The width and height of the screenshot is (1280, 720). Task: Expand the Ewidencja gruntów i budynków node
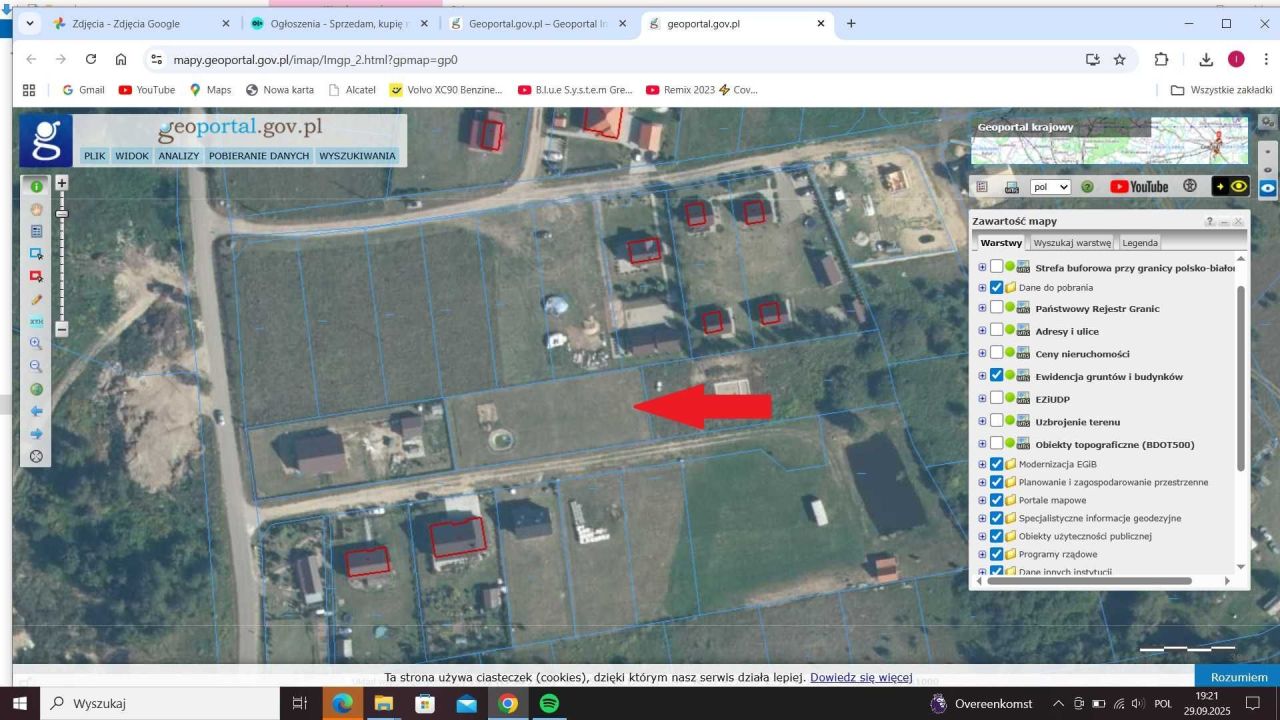tap(982, 376)
